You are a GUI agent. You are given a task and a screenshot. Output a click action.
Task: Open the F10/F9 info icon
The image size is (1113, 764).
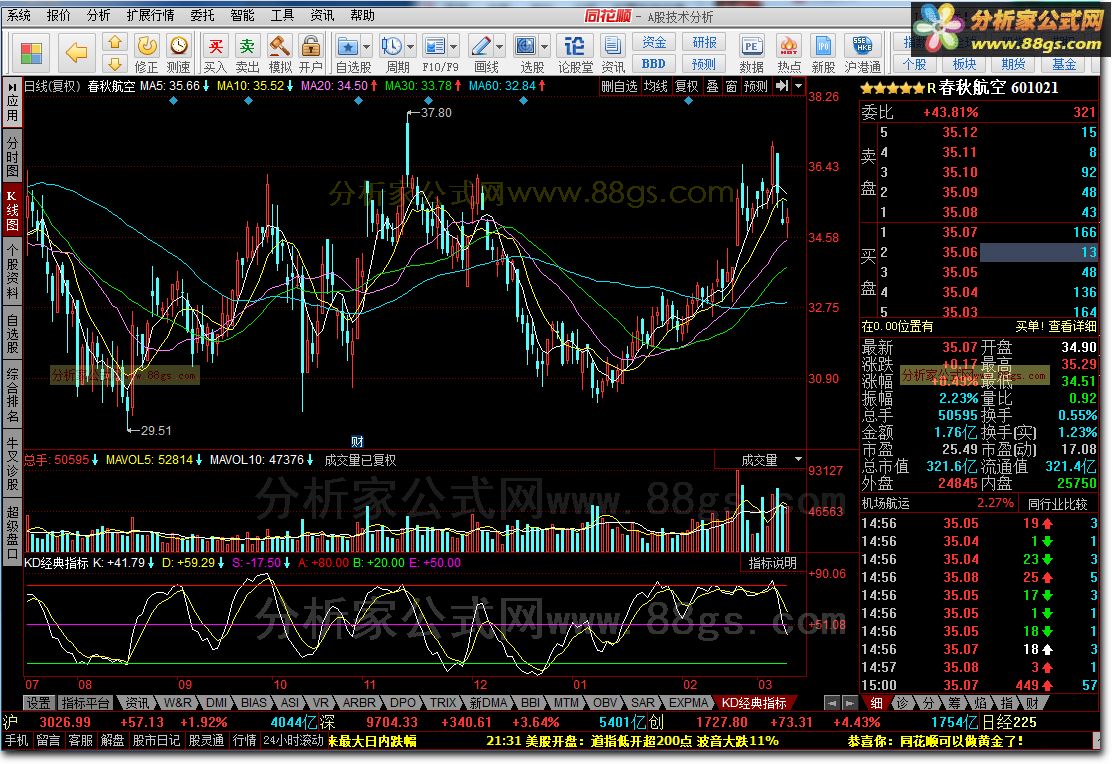pos(434,47)
